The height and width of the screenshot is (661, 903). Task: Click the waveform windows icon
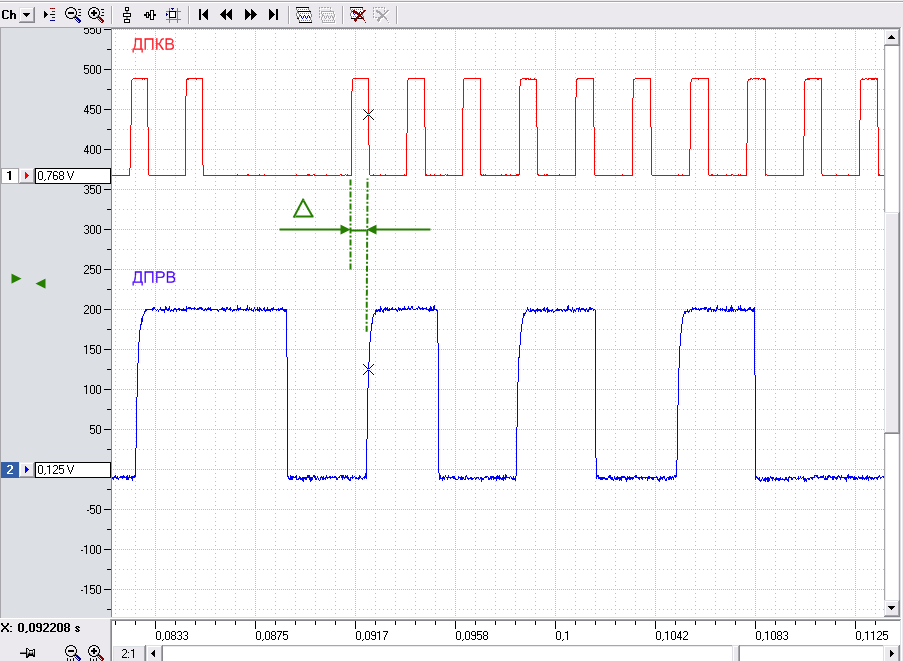point(303,15)
